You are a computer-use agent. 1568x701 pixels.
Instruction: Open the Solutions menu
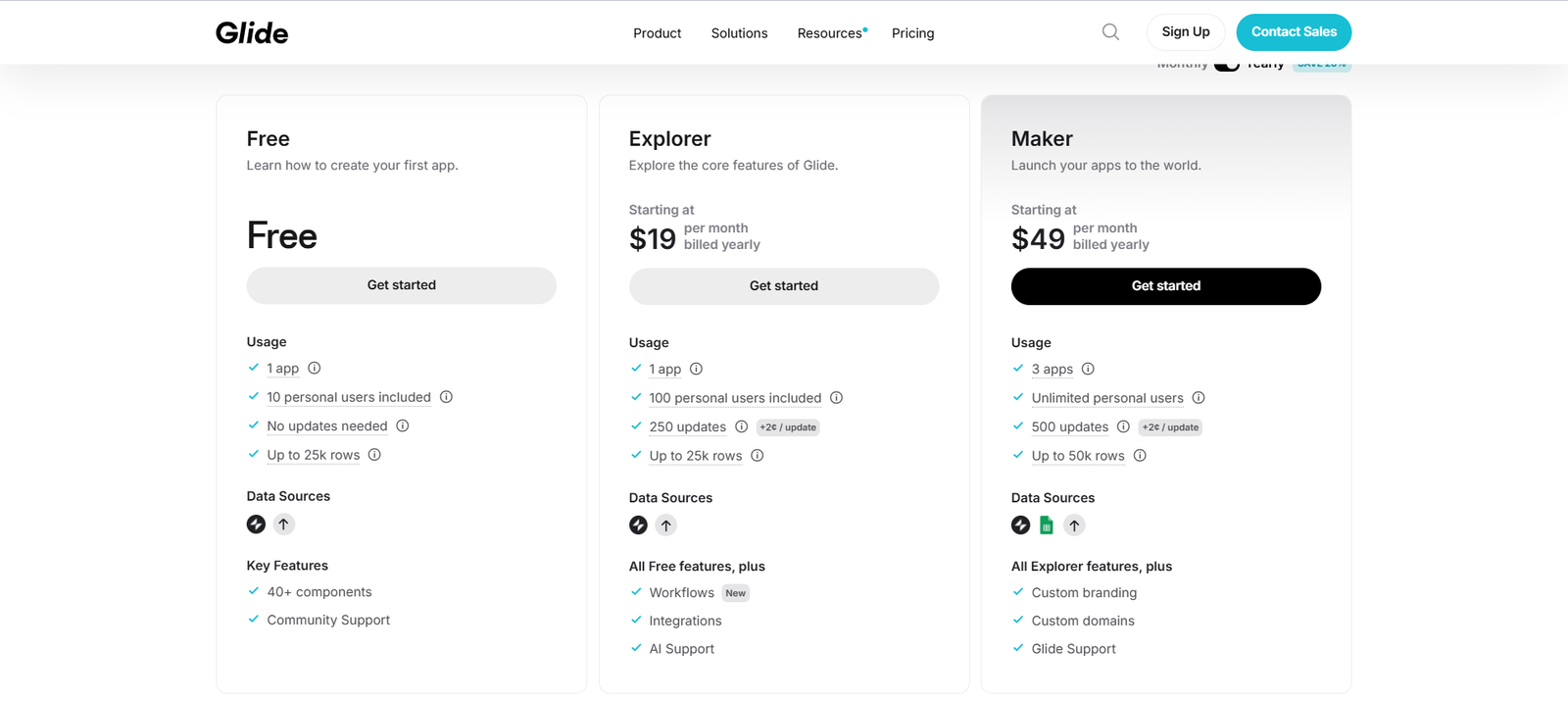click(x=739, y=33)
